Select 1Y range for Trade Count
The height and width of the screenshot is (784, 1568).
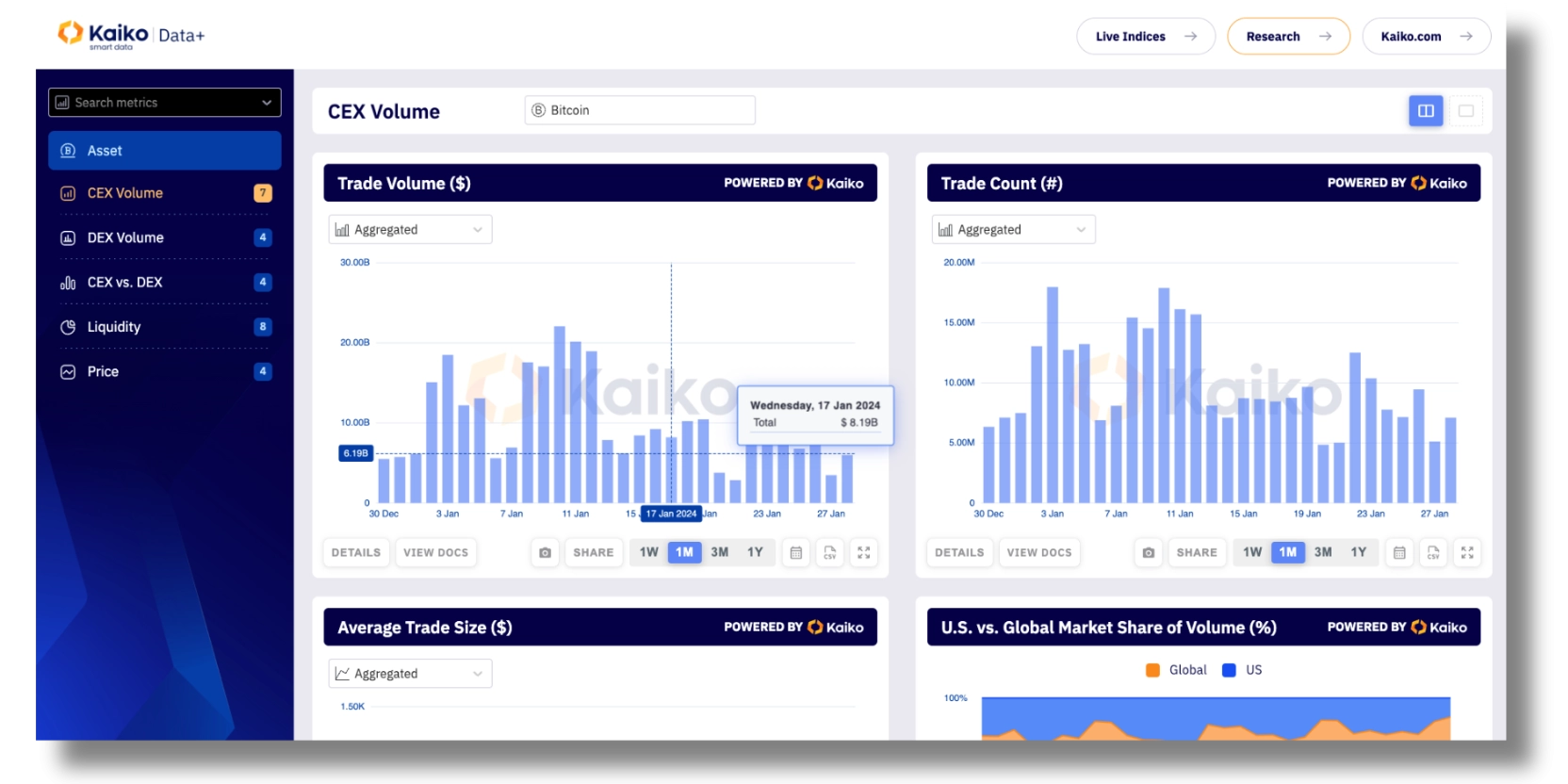(1358, 552)
